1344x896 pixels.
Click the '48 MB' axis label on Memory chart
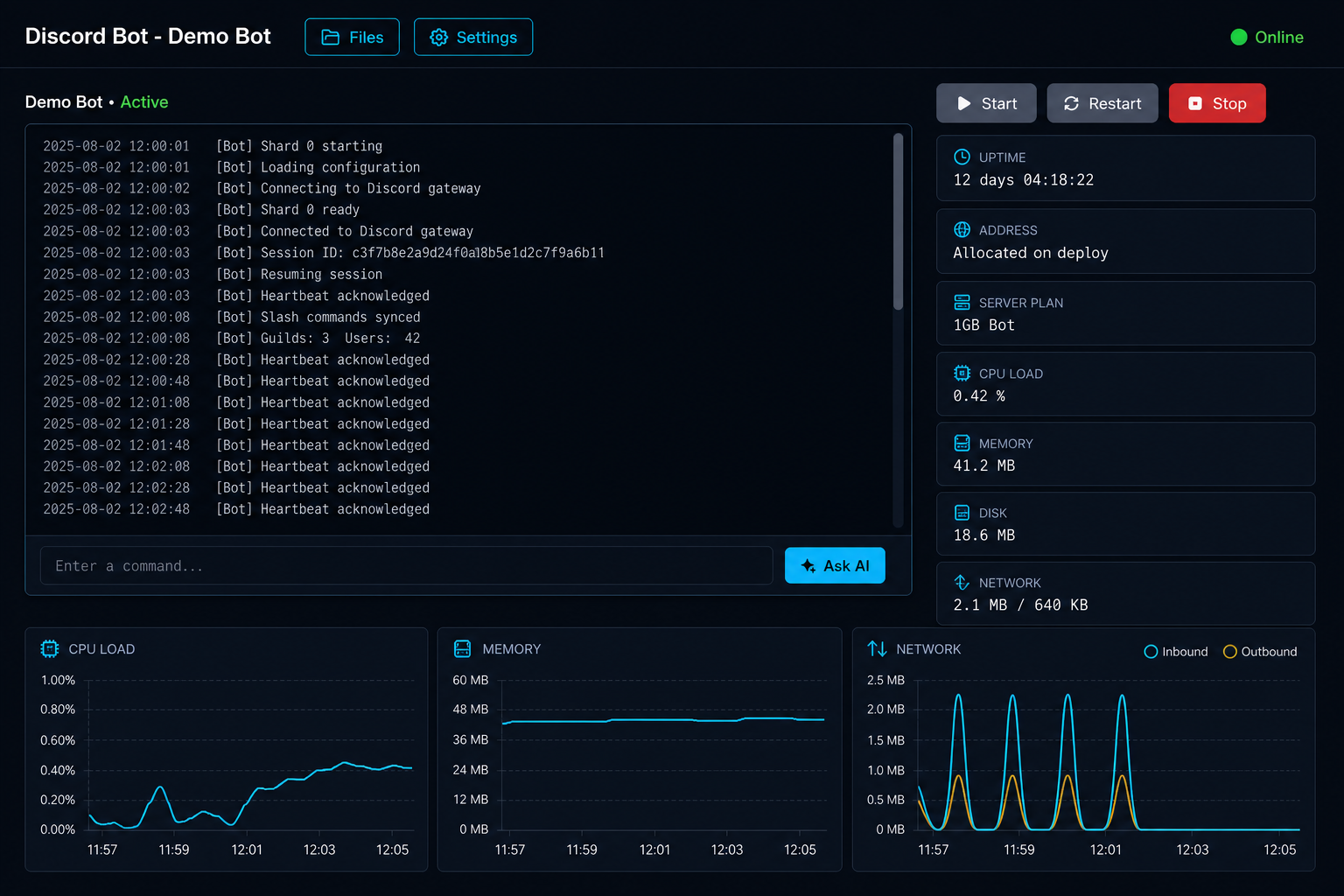(x=471, y=710)
